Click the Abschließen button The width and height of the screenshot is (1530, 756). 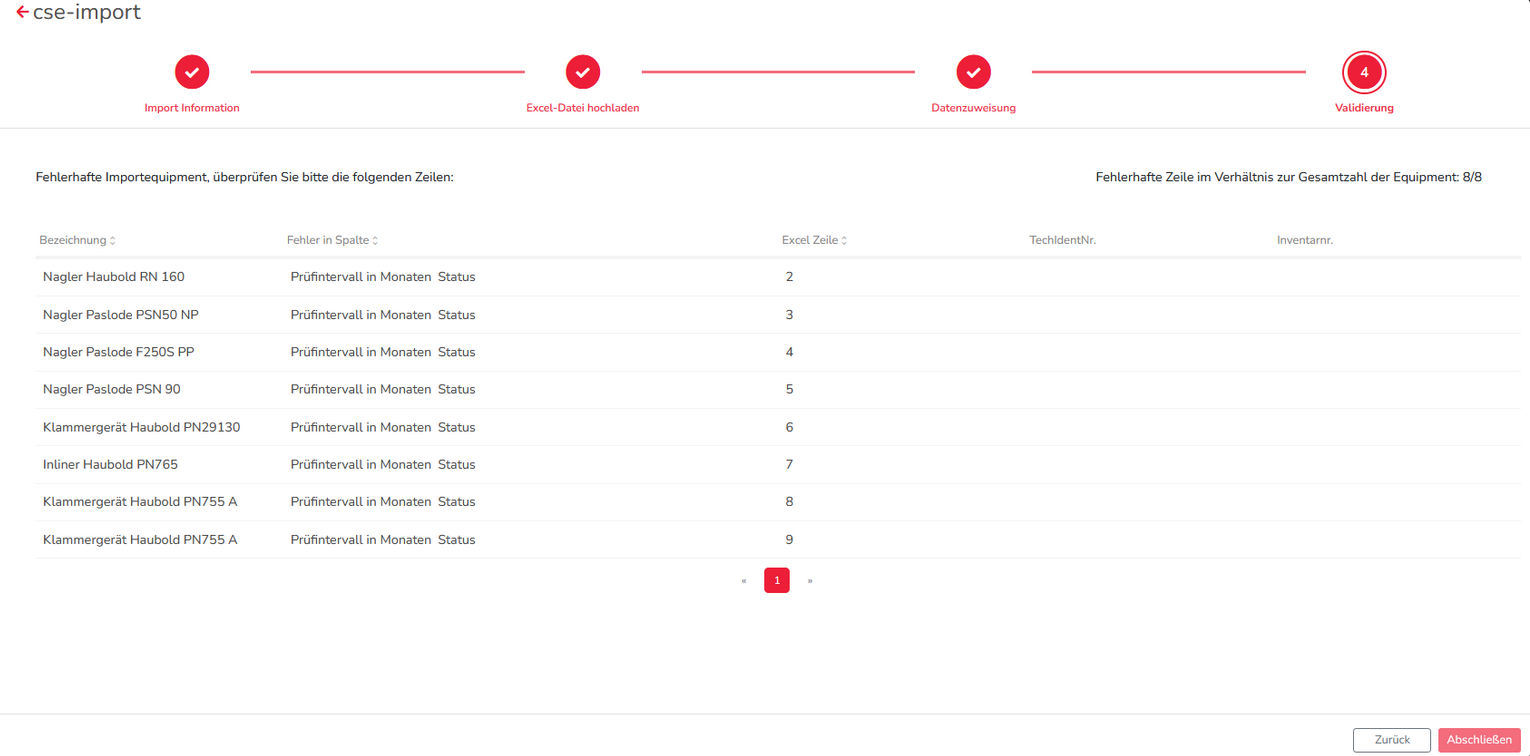click(1479, 740)
